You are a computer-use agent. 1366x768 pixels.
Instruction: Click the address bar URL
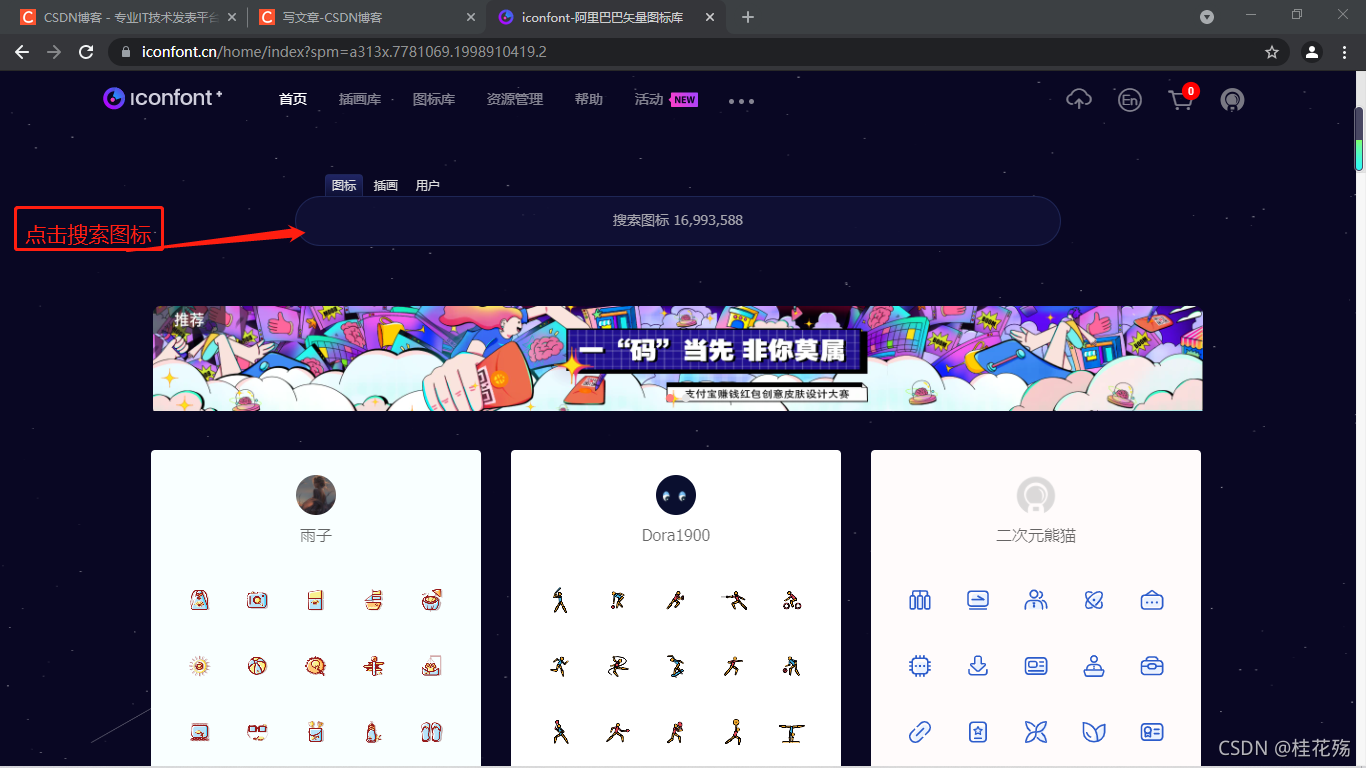pos(344,52)
